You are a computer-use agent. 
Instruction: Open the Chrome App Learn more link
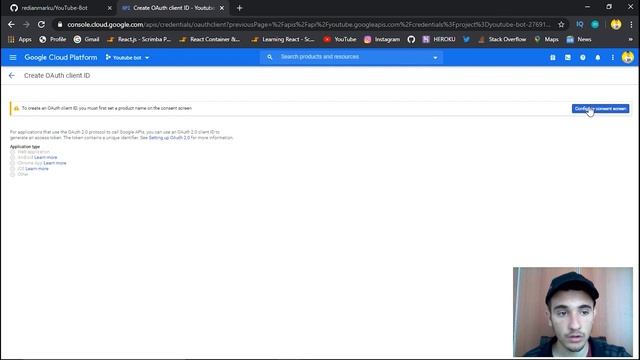coord(55,163)
